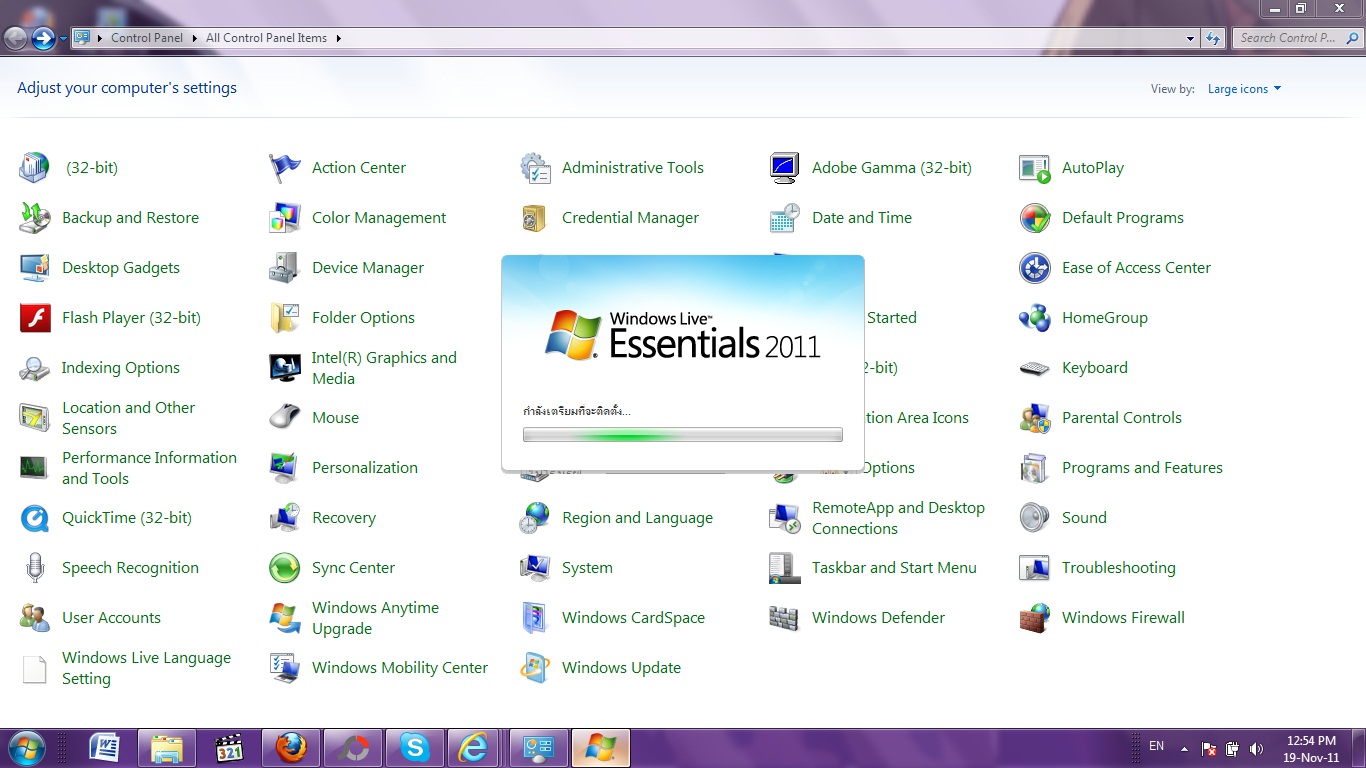Open the Action Center flag icon
Viewport: 1366px width, 768px height.
[x=285, y=168]
